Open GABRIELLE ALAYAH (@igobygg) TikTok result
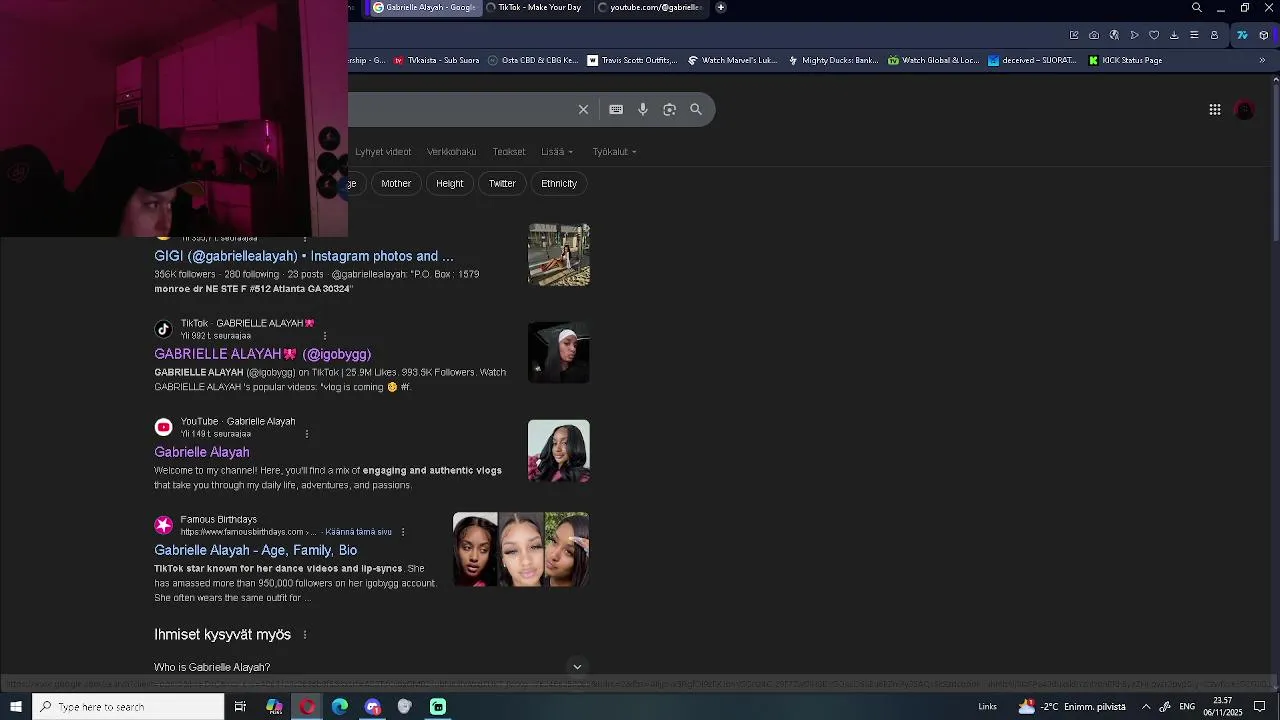The width and height of the screenshot is (1280, 720). (262, 354)
